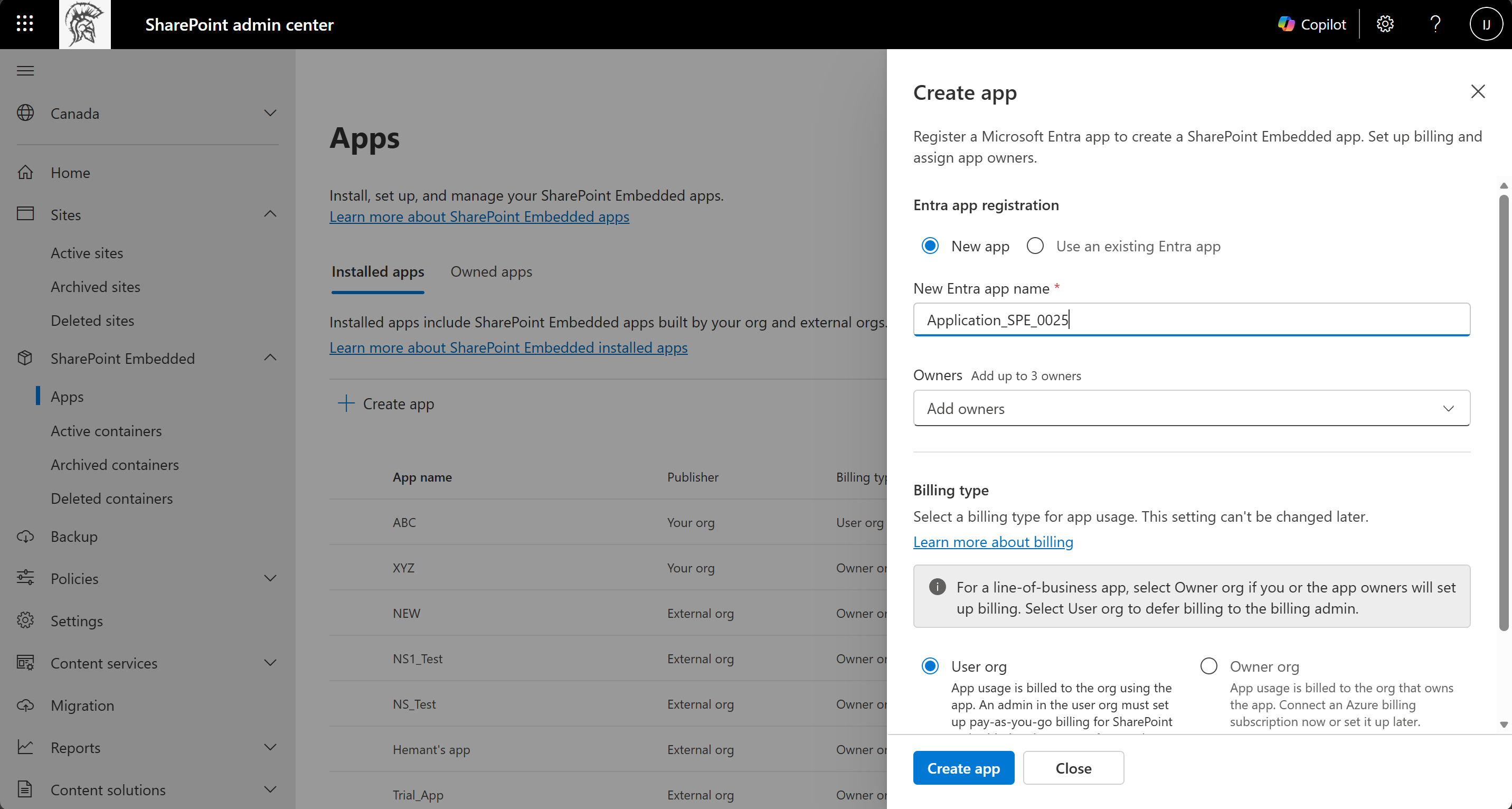
Task: Close the Create app panel with X
Action: (1477, 91)
